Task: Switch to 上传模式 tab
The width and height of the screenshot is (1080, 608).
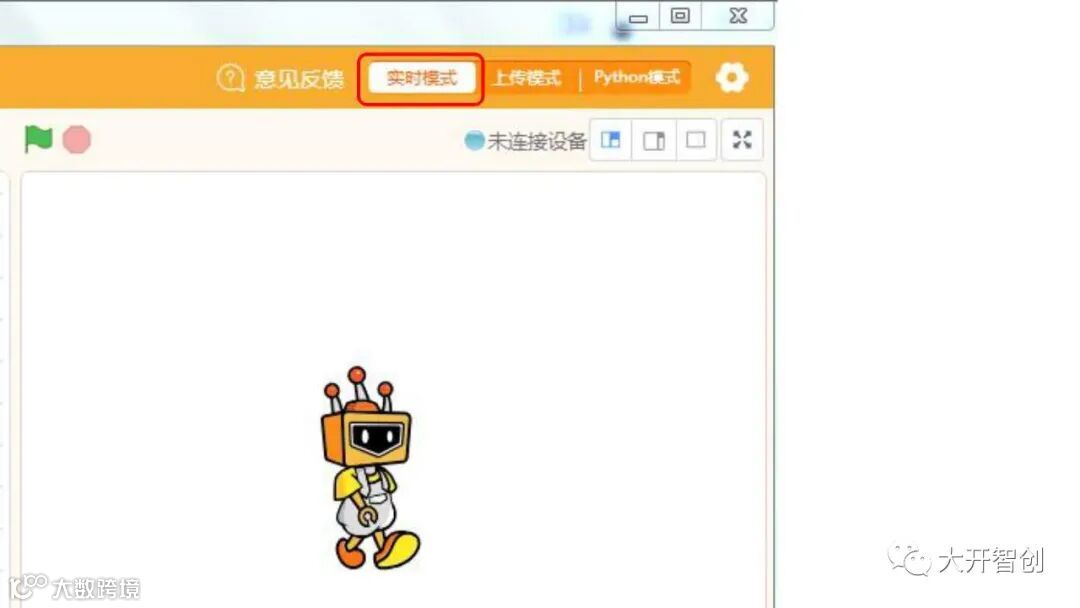Action: [x=527, y=78]
